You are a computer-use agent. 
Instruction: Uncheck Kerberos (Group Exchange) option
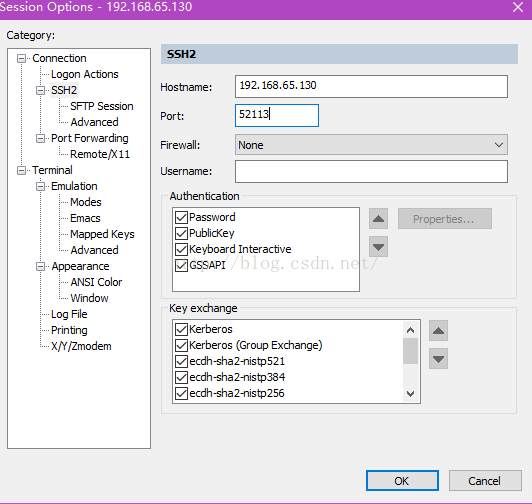pos(182,345)
